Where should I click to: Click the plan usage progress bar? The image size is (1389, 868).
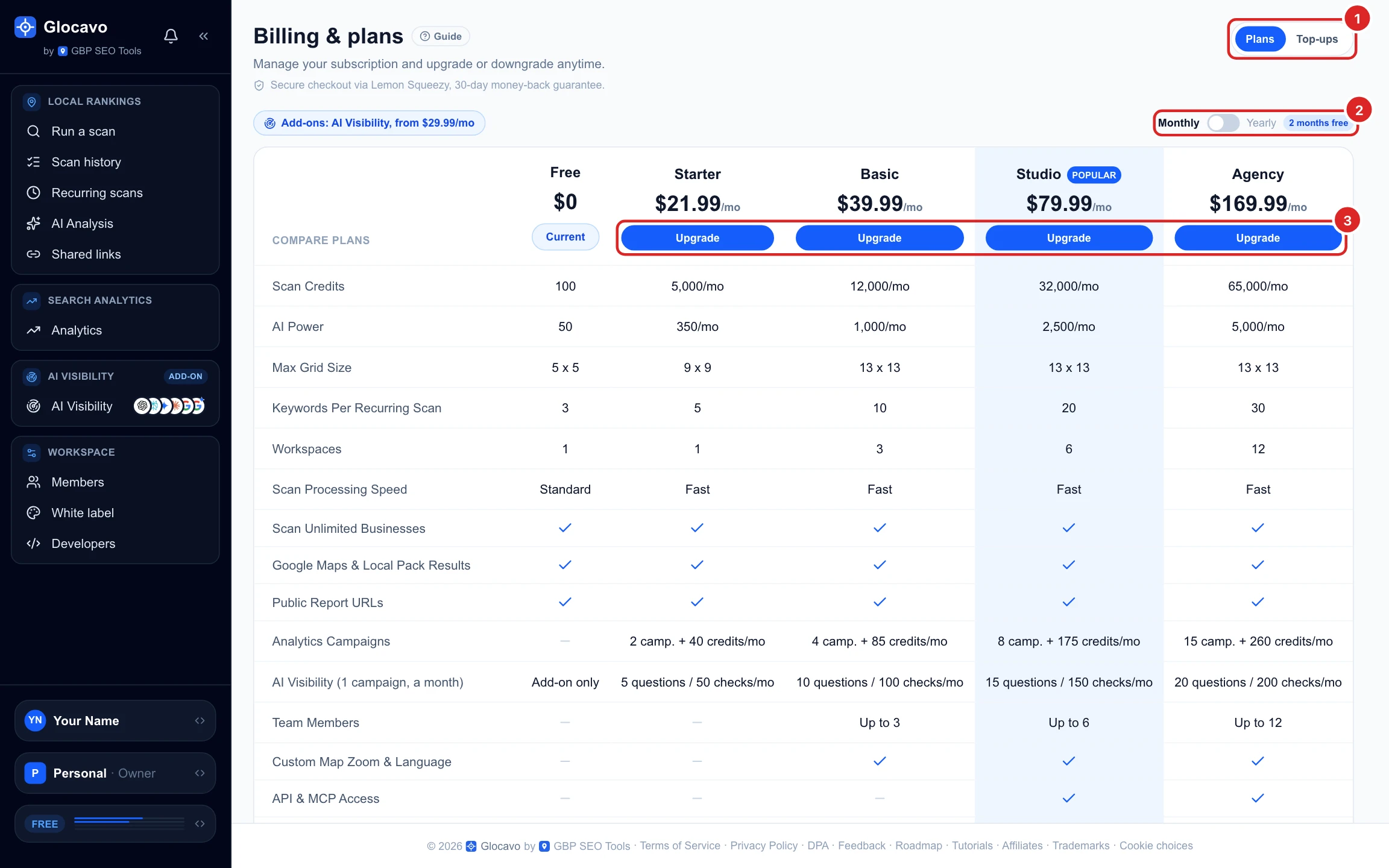[129, 823]
